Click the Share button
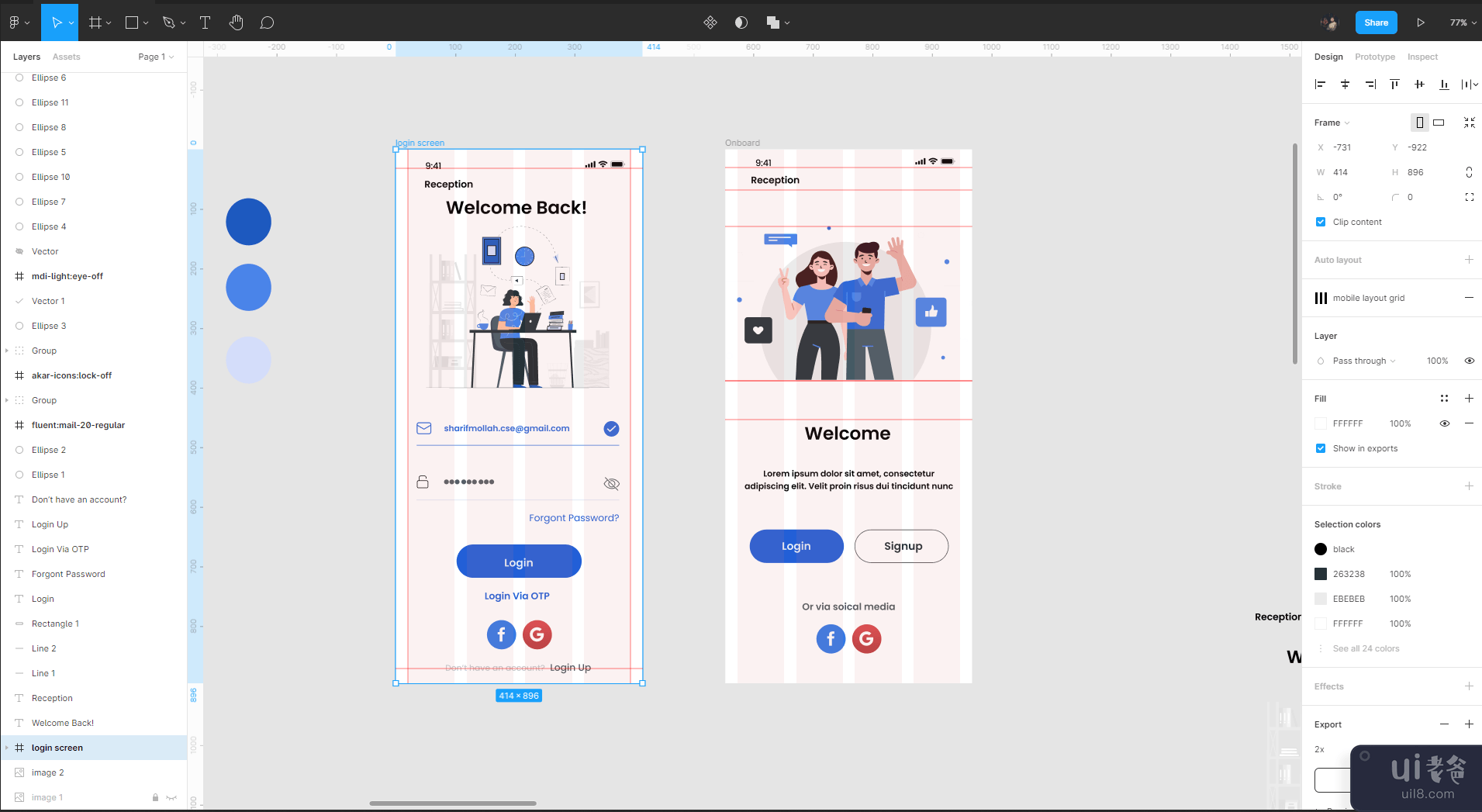1482x812 pixels. [x=1376, y=22]
